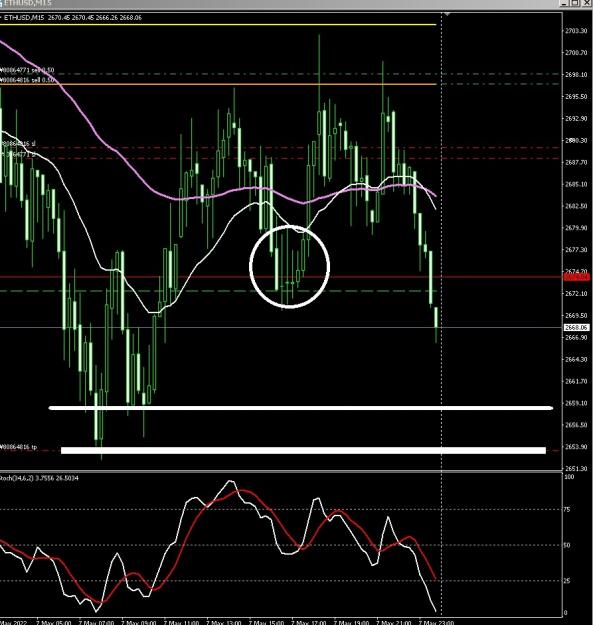
Task: Select the #8864816 sl stop loss label
Action: coord(18,143)
